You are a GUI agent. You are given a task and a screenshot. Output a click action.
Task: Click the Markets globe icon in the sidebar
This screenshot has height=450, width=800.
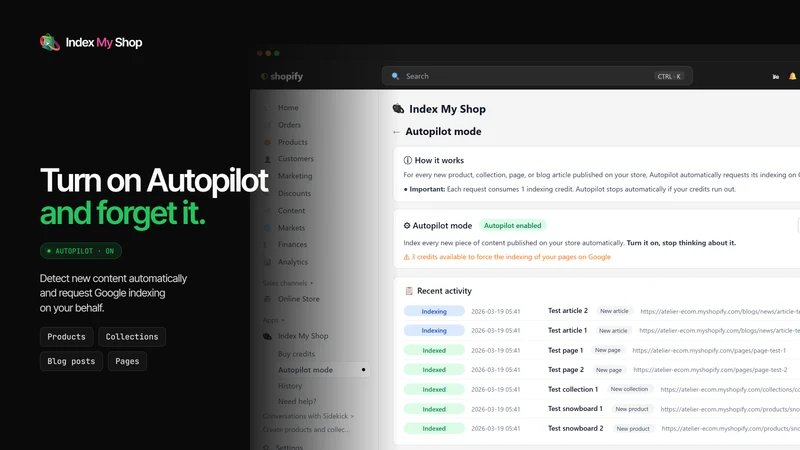point(267,228)
